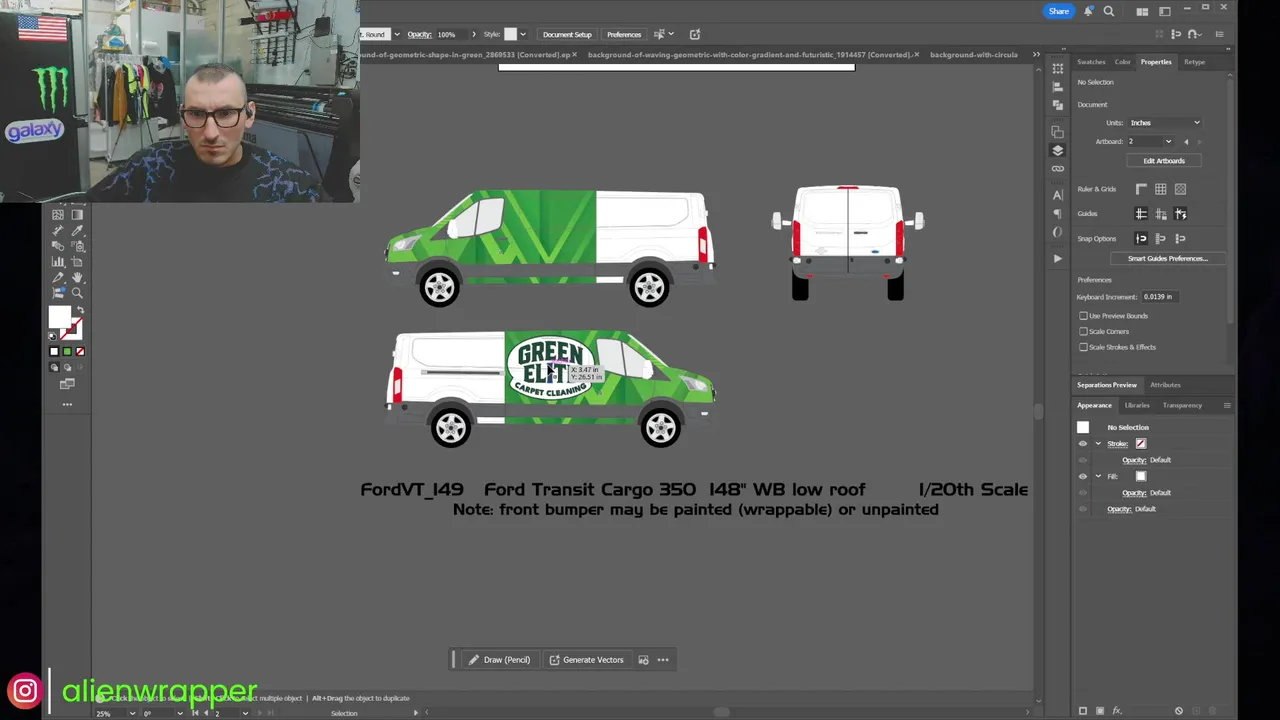Open the Libraries tab
Viewport: 1280px width, 720px height.
[x=1137, y=405]
